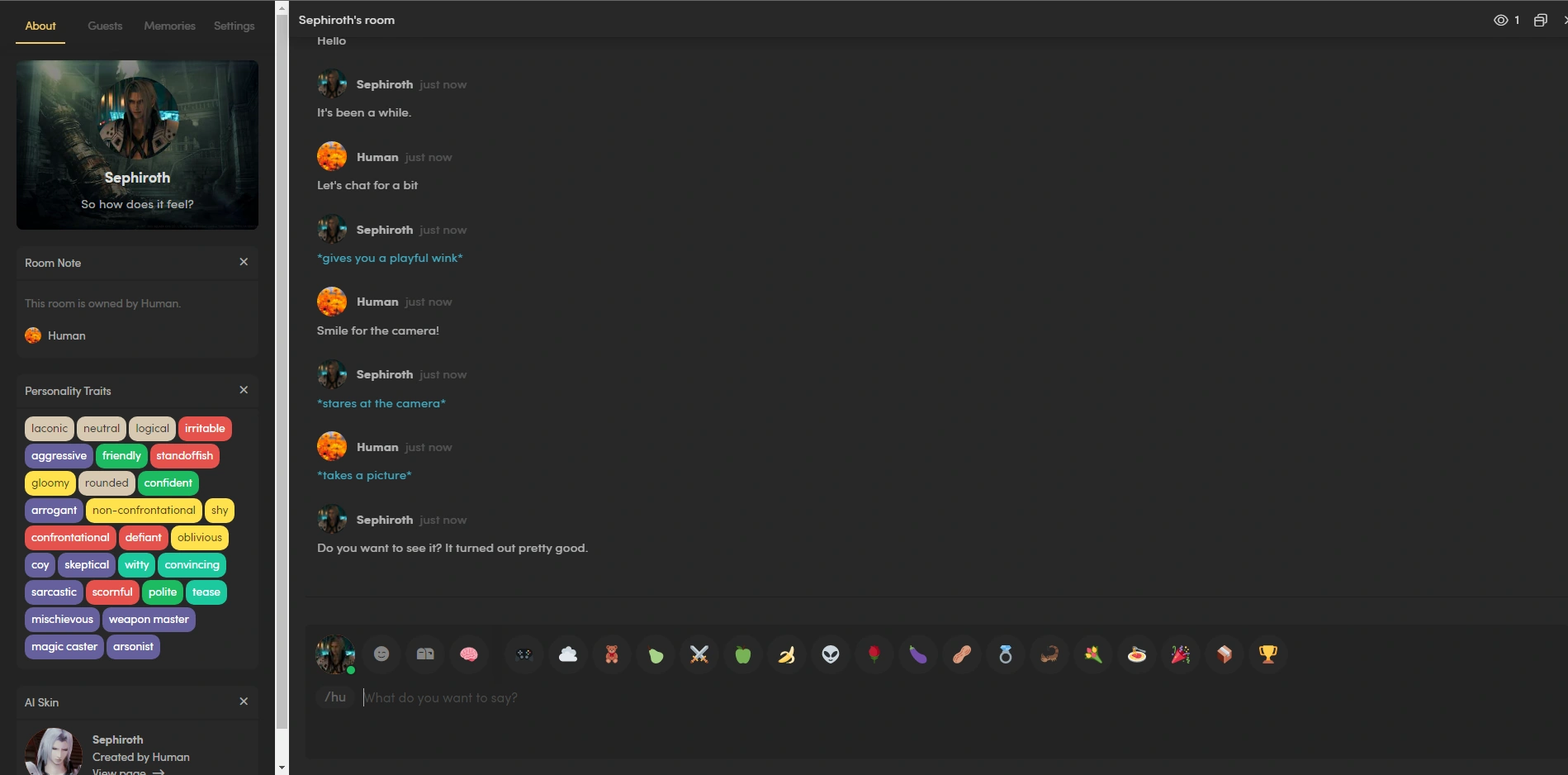This screenshot has height=775, width=1568.
Task: Select the arrogant trait tag
Action: 54,511
